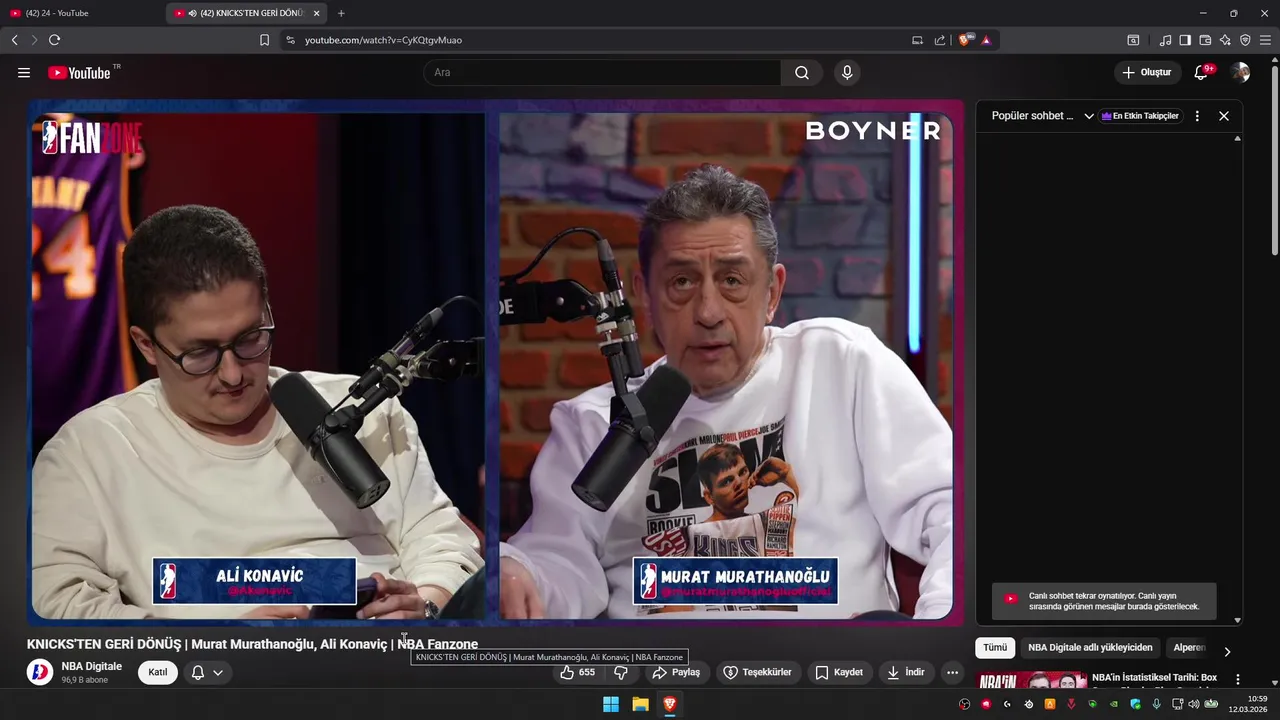Open Brave Rewards triangle icon
The image size is (1280, 720).
pos(986,40)
